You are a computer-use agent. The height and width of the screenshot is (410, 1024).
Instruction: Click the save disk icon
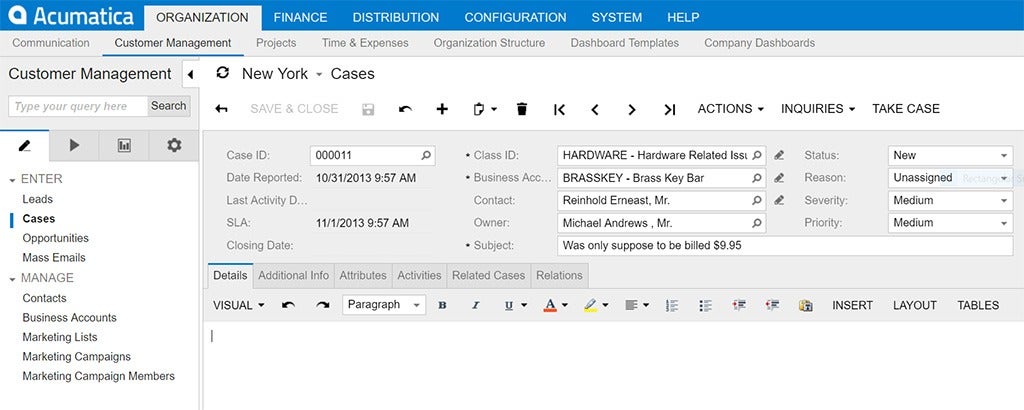point(368,109)
